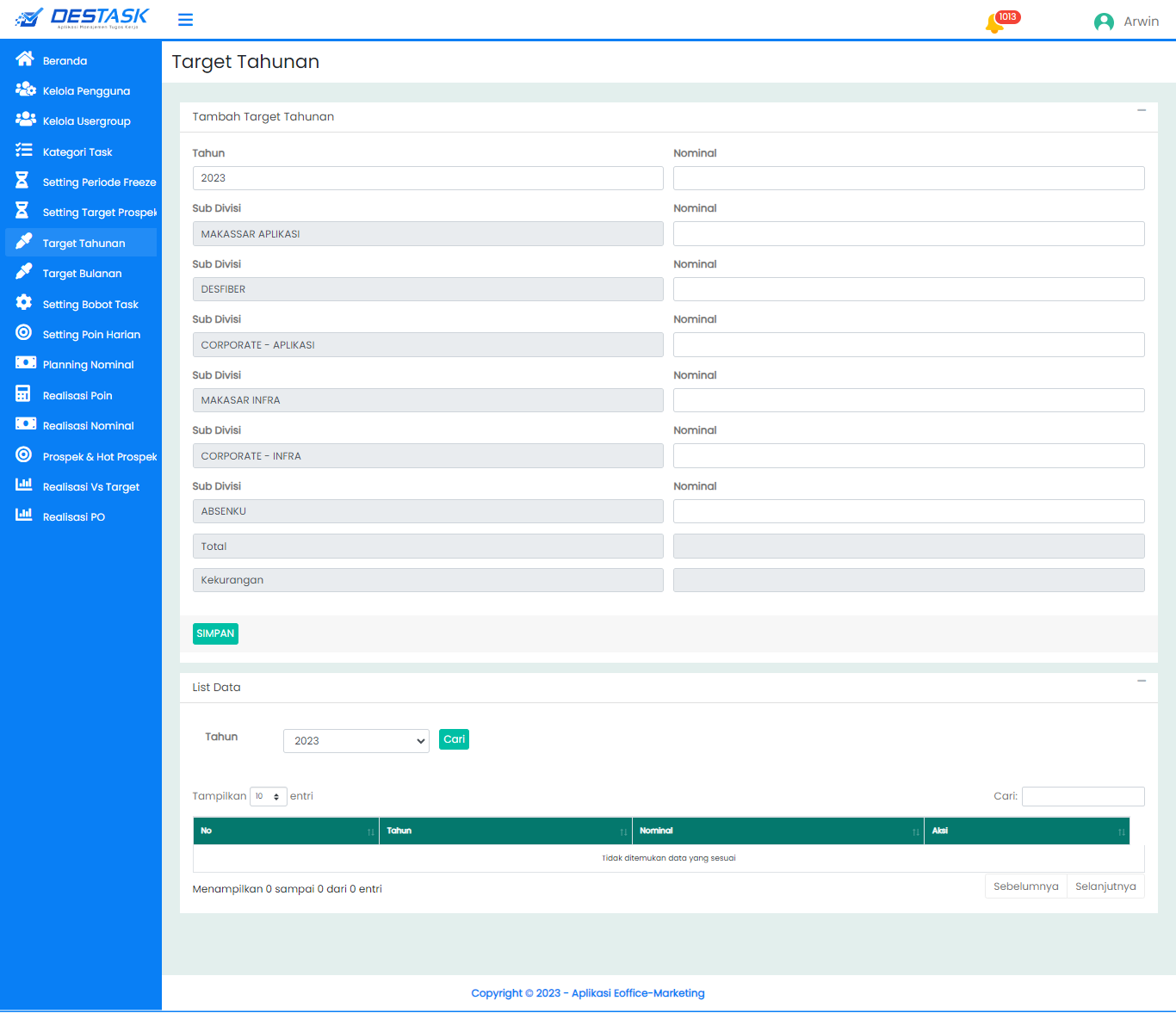Sort the table by Nominal column
Screen dimensions: 1176x1013
pyautogui.click(x=777, y=831)
